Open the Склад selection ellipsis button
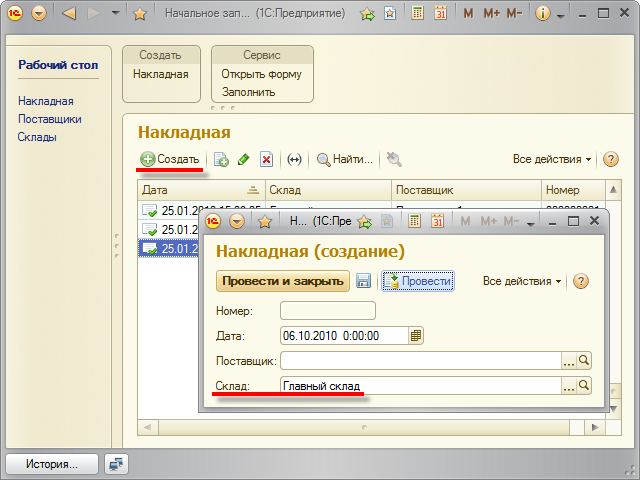This screenshot has width=640, height=480. tap(568, 385)
